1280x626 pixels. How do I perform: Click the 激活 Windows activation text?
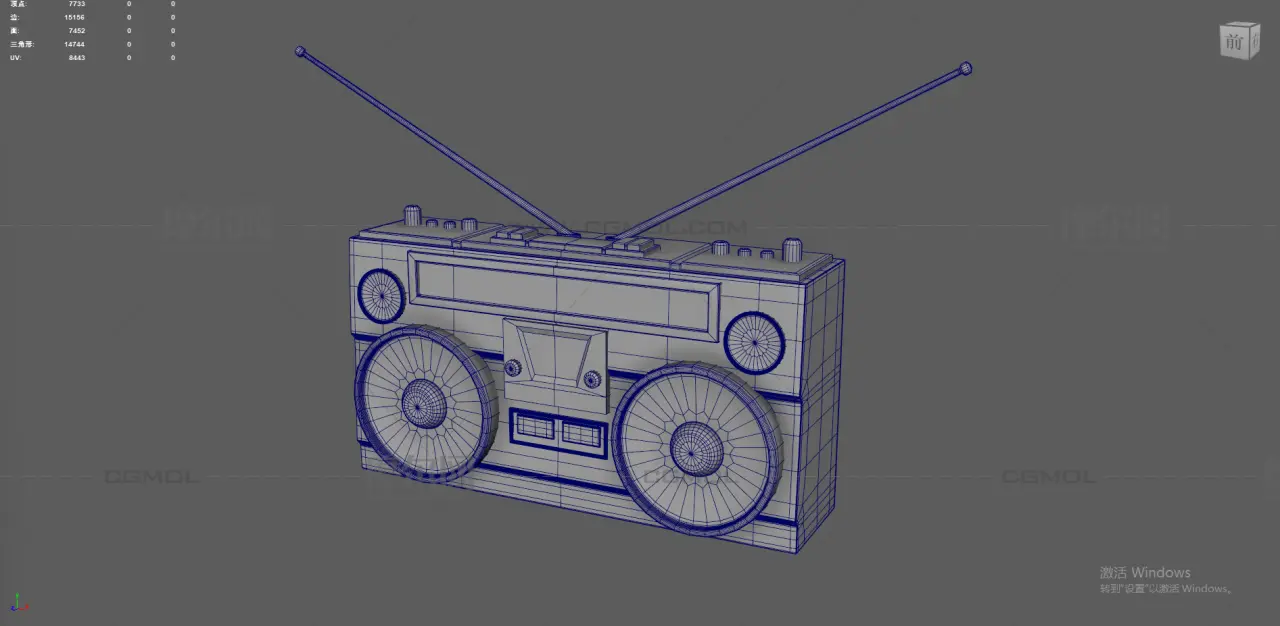[1145, 573]
